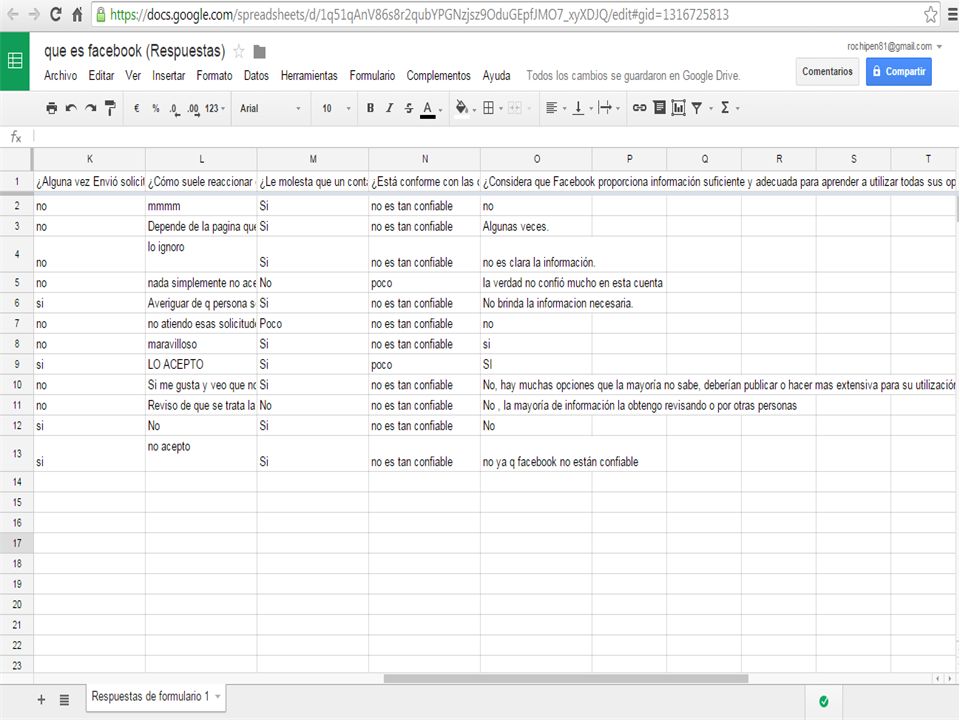Screen dimensions: 960x720
Task: Select column K header
Action: coord(89,159)
